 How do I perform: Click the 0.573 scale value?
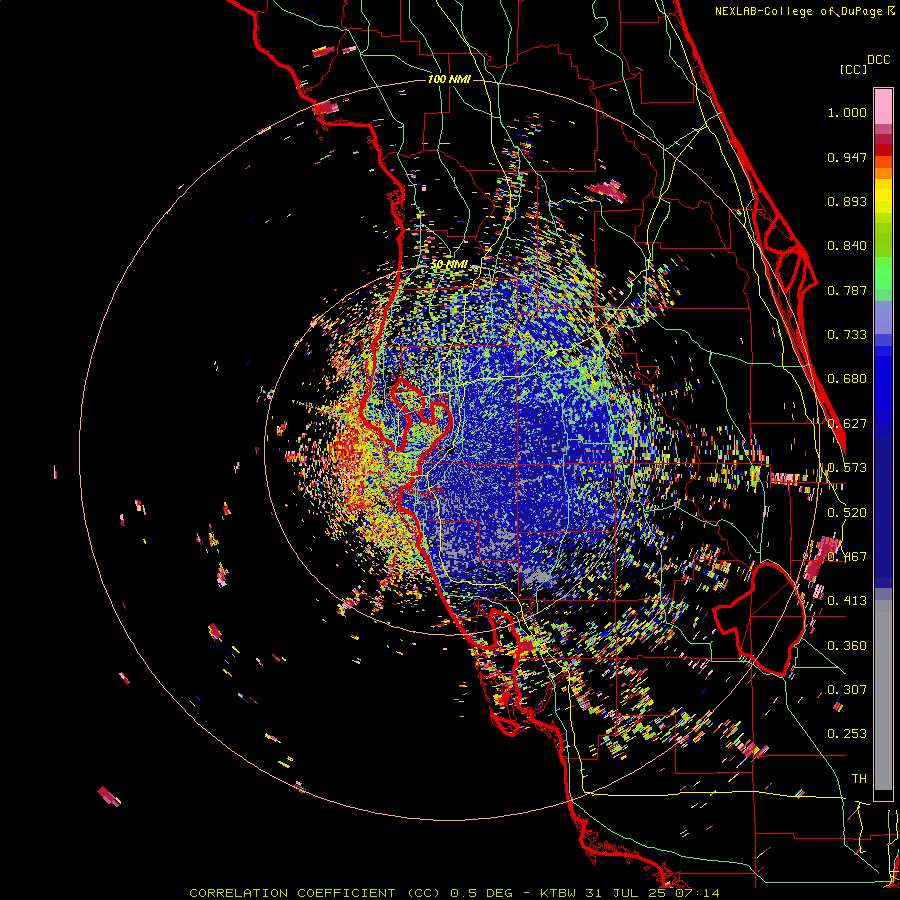(x=847, y=468)
